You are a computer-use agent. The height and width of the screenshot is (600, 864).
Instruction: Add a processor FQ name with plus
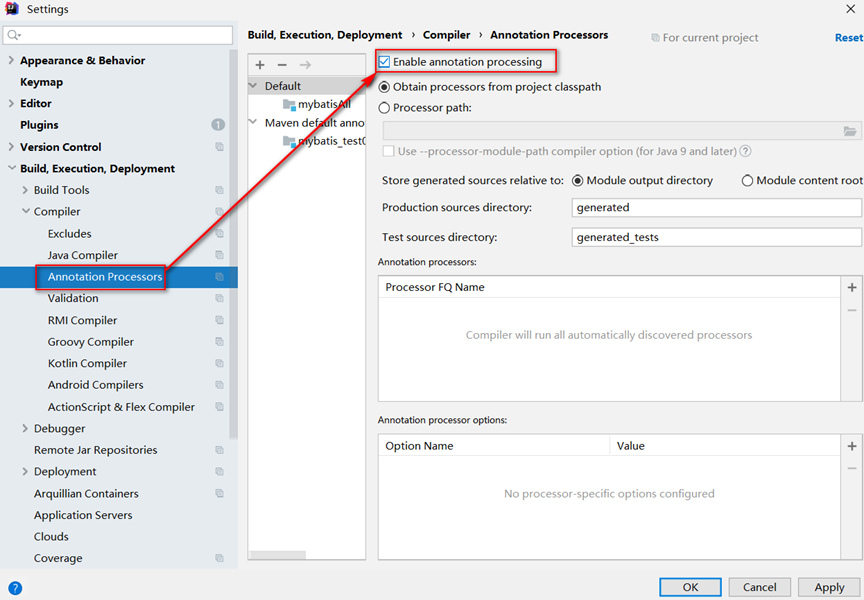point(852,287)
